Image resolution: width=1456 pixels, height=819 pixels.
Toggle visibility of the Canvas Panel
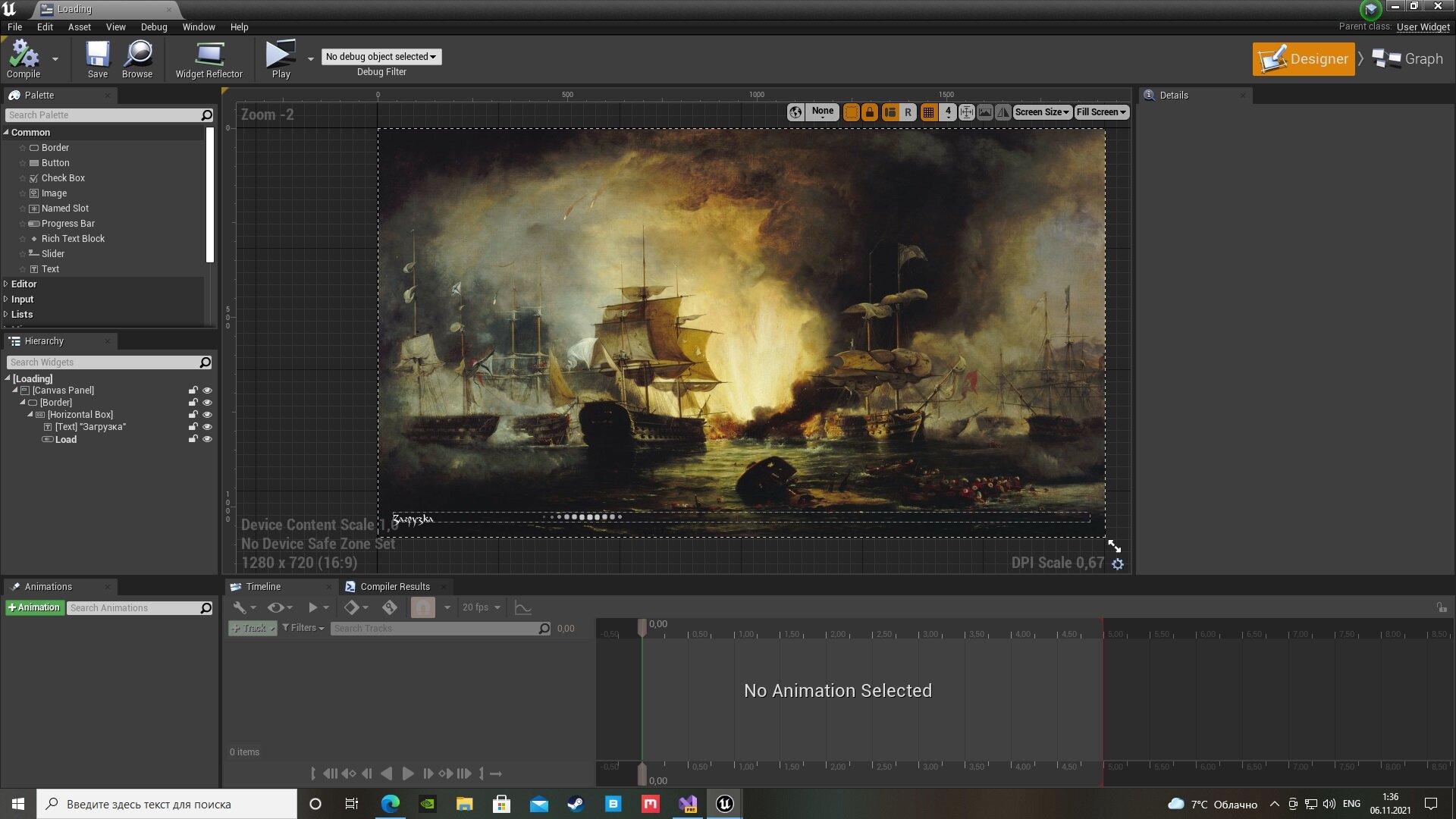pyautogui.click(x=207, y=391)
